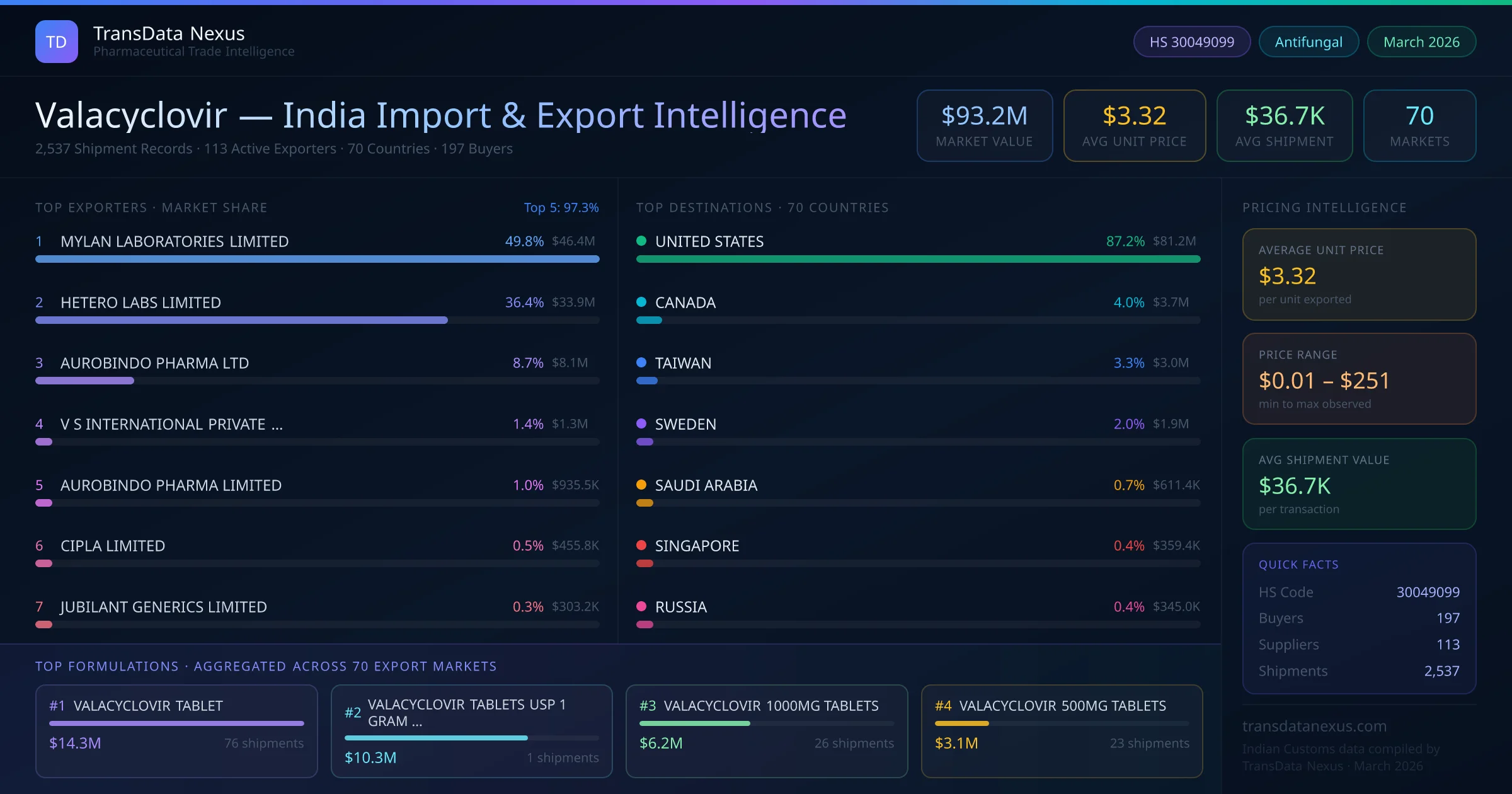1512x794 pixels.
Task: Click the TD logo icon
Action: click(x=56, y=41)
